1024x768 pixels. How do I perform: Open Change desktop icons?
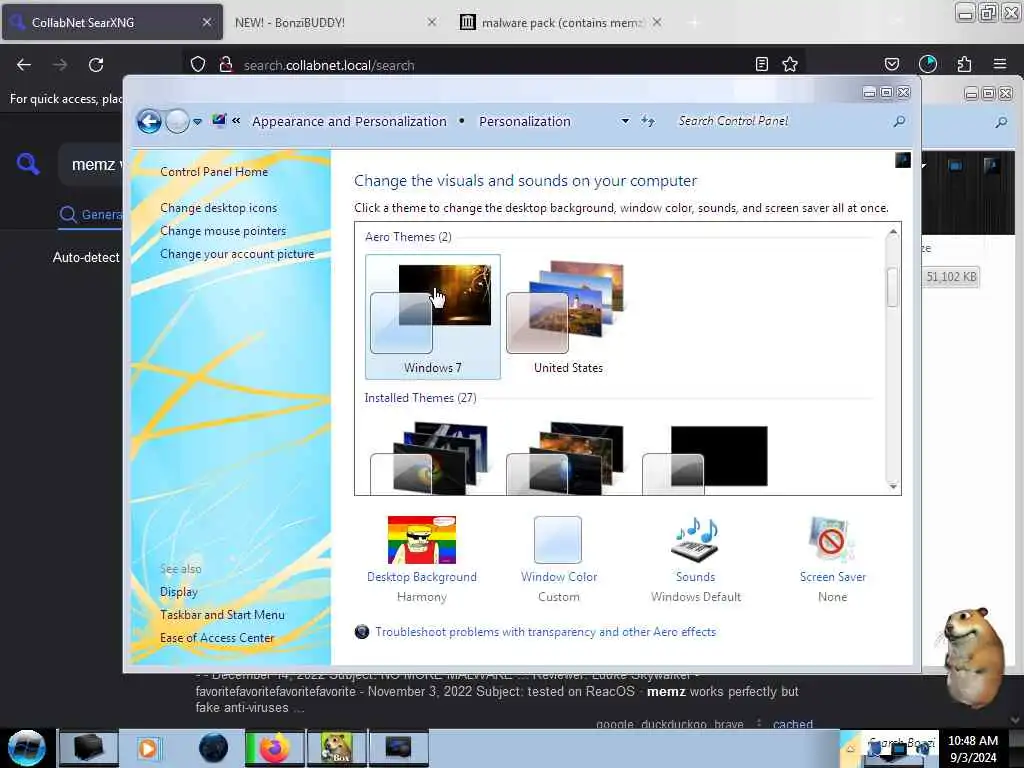pos(218,208)
